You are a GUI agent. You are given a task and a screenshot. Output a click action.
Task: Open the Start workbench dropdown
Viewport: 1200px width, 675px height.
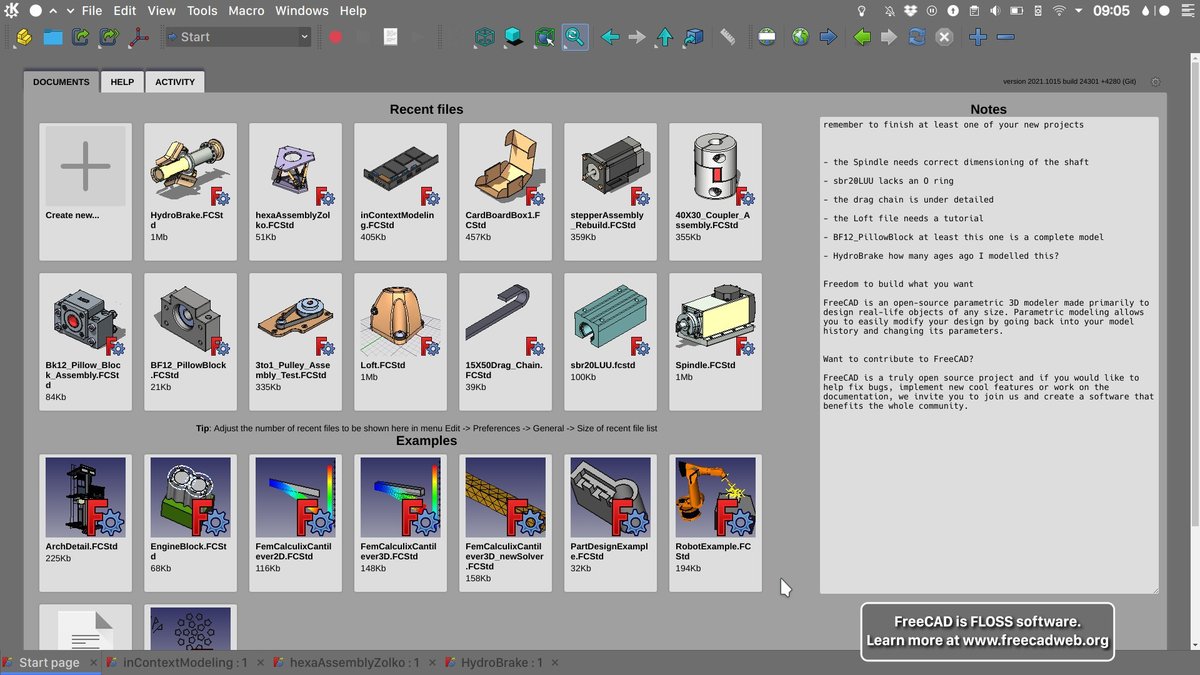pyautogui.click(x=236, y=37)
